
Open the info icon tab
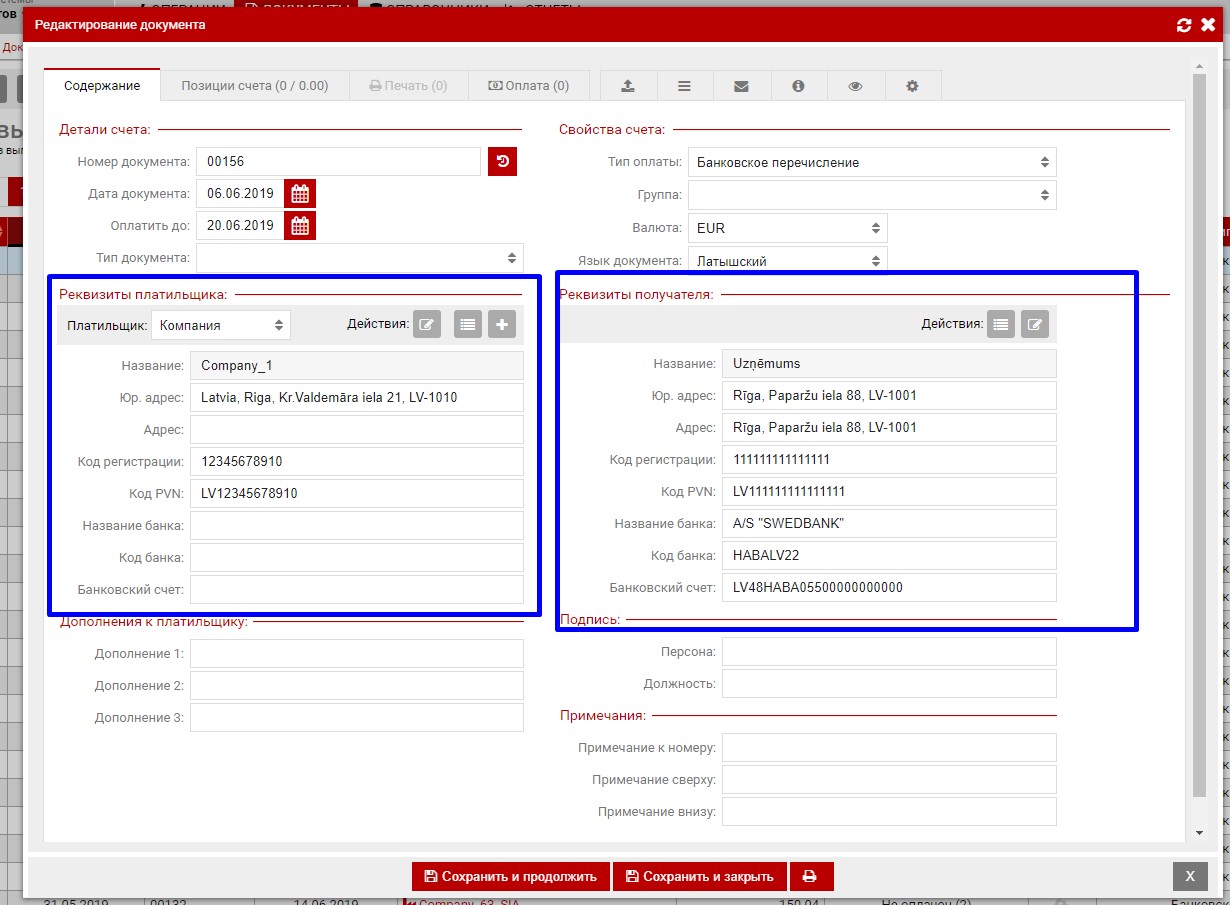tap(798, 86)
